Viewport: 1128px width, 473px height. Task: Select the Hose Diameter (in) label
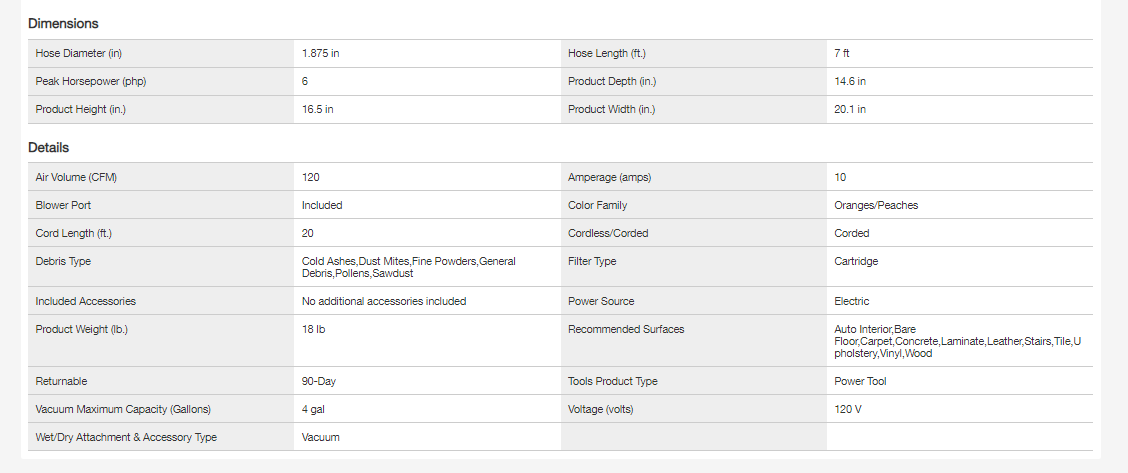(79, 53)
